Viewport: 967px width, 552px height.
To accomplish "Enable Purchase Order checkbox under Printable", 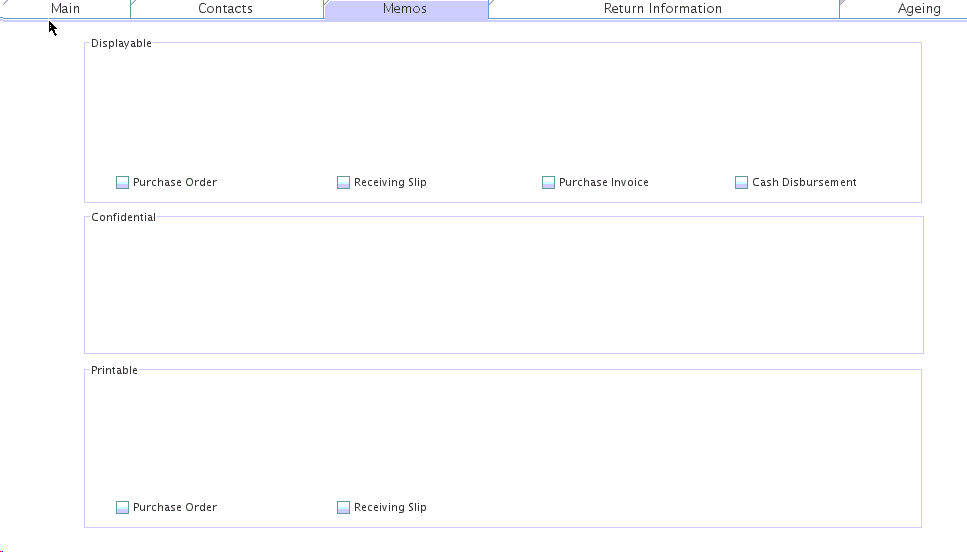I will tap(123, 508).
